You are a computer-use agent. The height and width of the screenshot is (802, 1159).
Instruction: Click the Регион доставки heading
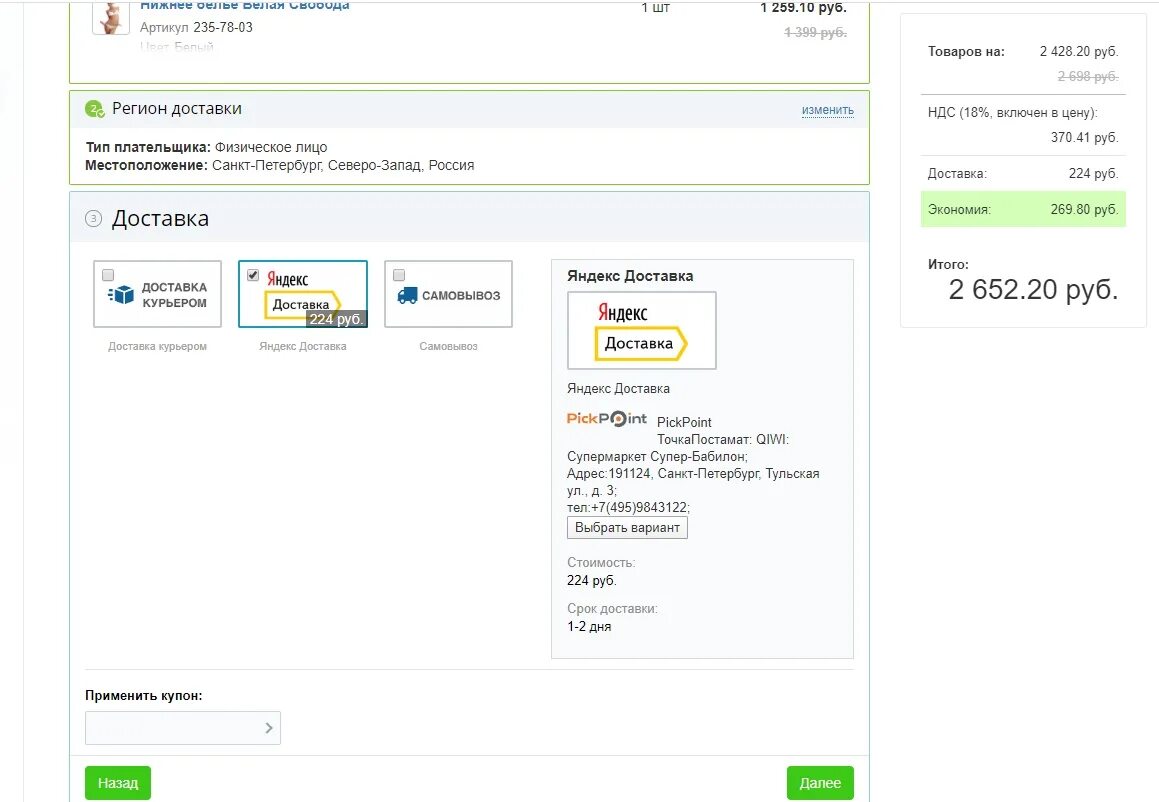click(177, 109)
